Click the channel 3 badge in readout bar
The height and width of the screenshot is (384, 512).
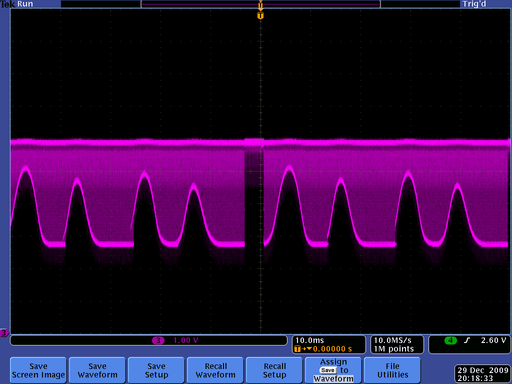click(158, 340)
